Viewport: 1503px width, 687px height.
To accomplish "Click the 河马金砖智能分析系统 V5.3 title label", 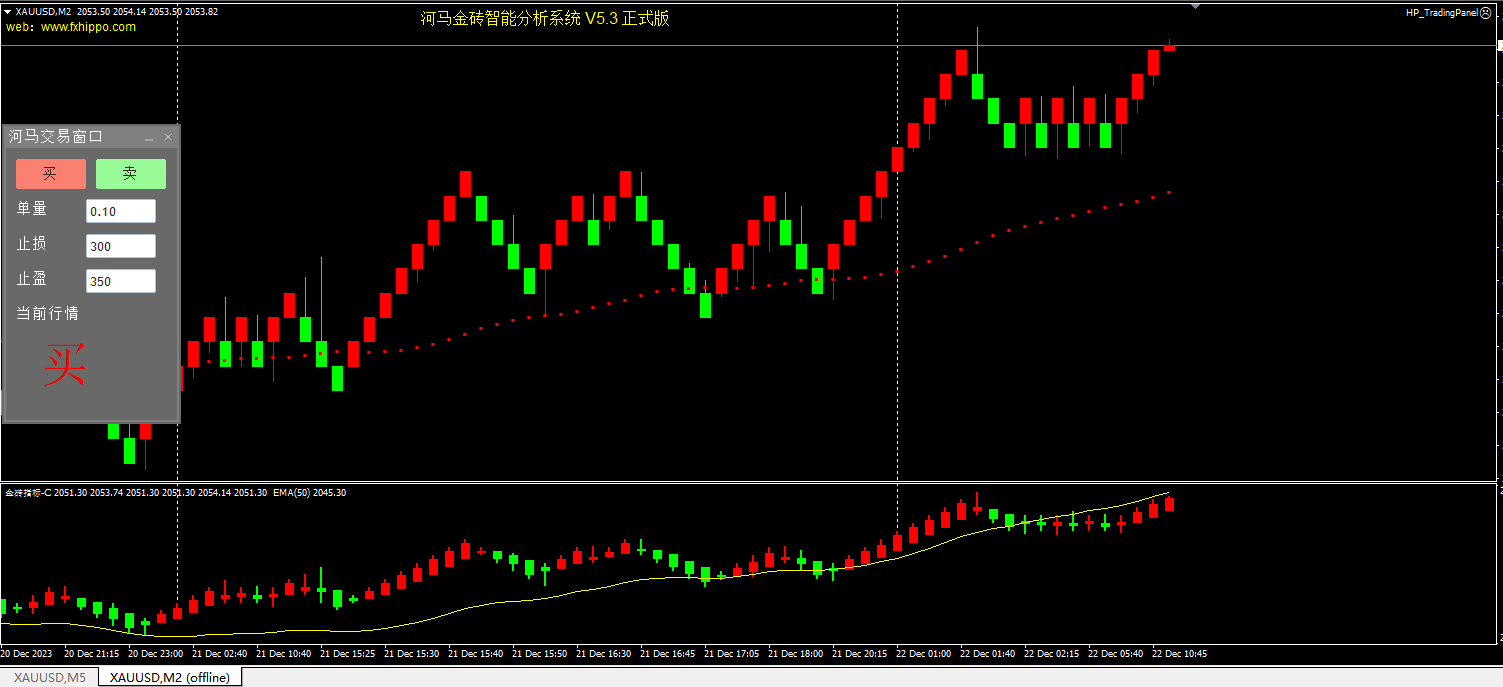I will 545,18.
